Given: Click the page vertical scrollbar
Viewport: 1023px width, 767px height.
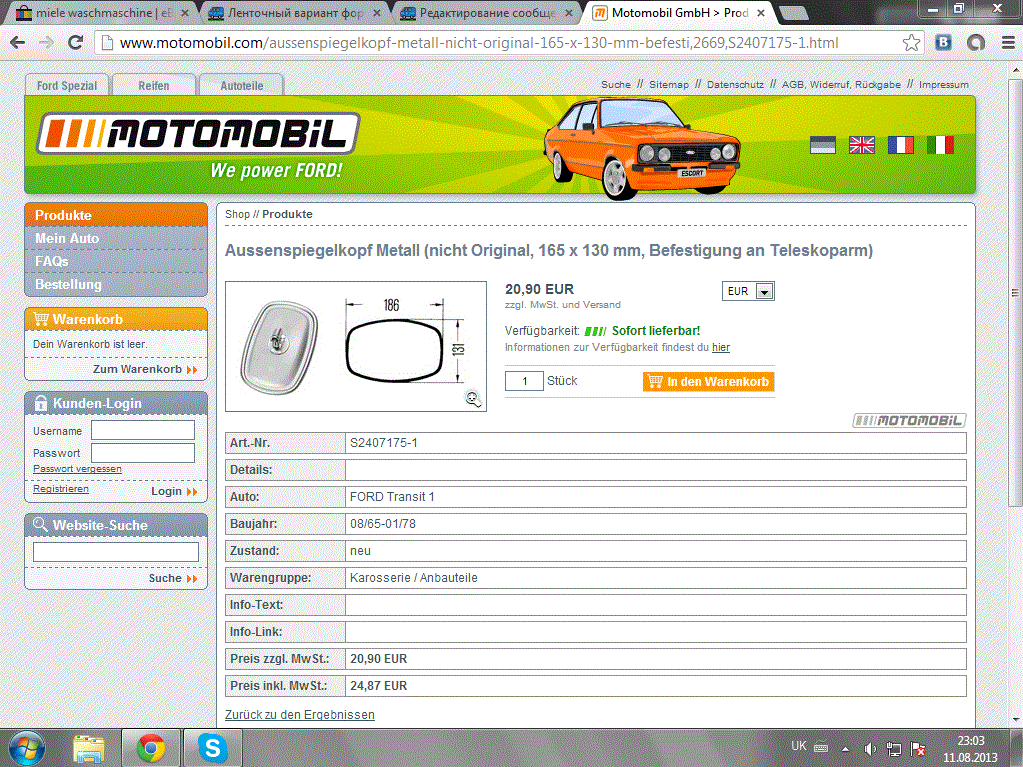Looking at the screenshot, I should click(1016, 291).
